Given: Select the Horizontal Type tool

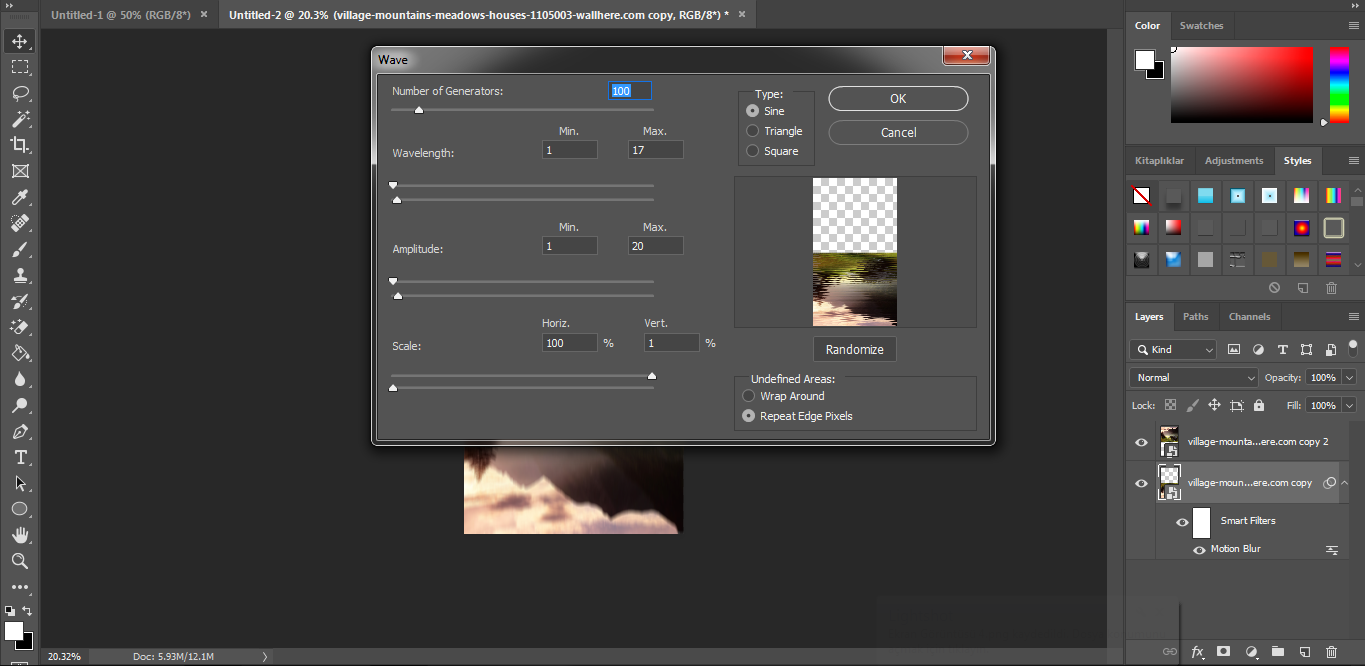Looking at the screenshot, I should point(20,457).
